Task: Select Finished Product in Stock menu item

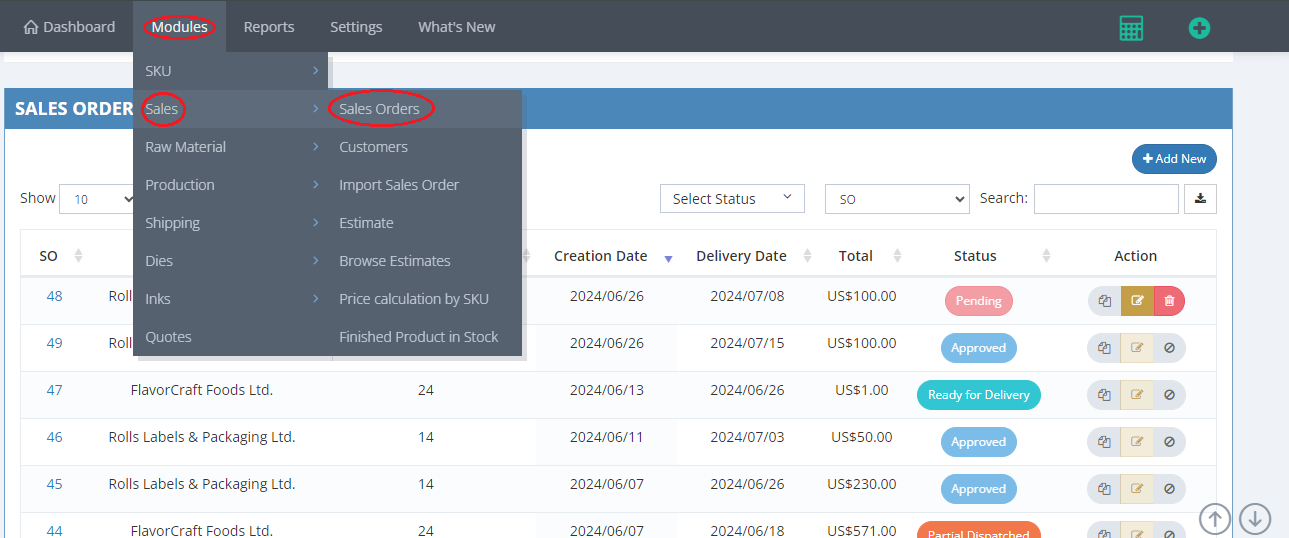Action: (418, 337)
